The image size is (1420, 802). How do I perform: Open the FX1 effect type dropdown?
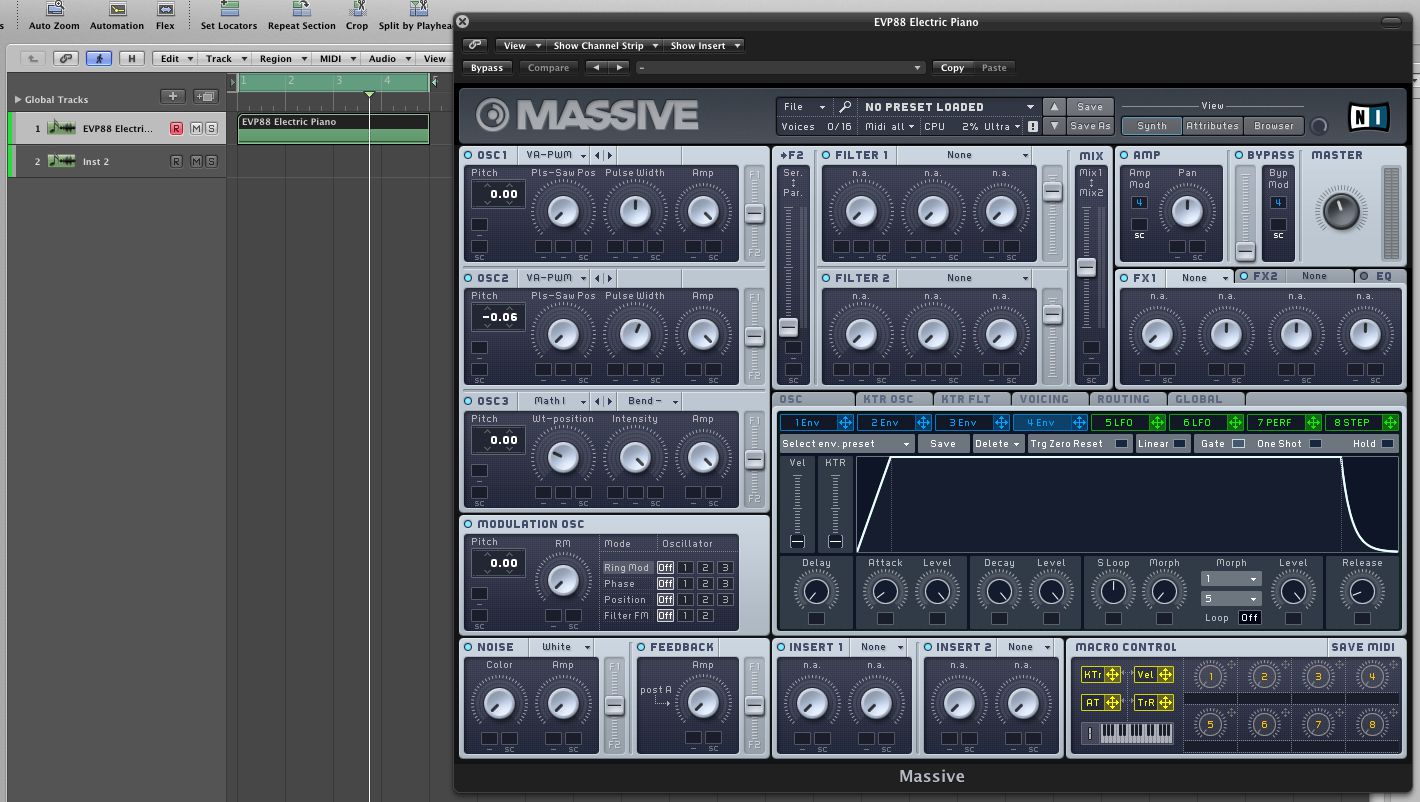click(1203, 277)
